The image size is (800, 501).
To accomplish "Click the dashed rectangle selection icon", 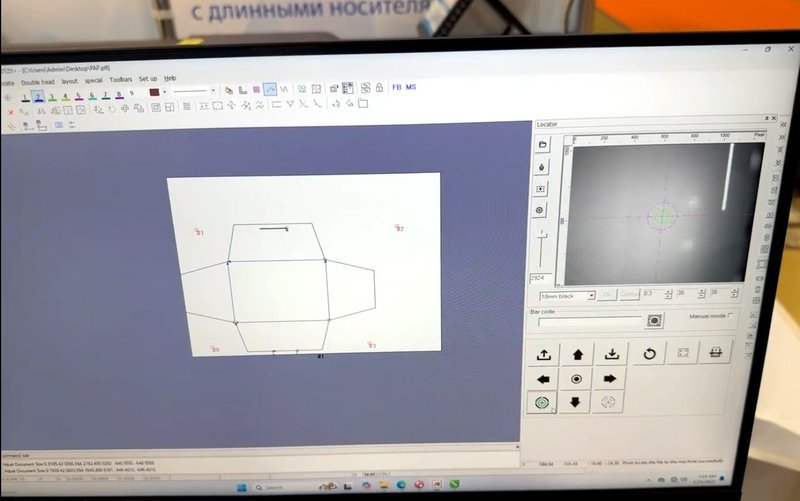I will 218,106.
